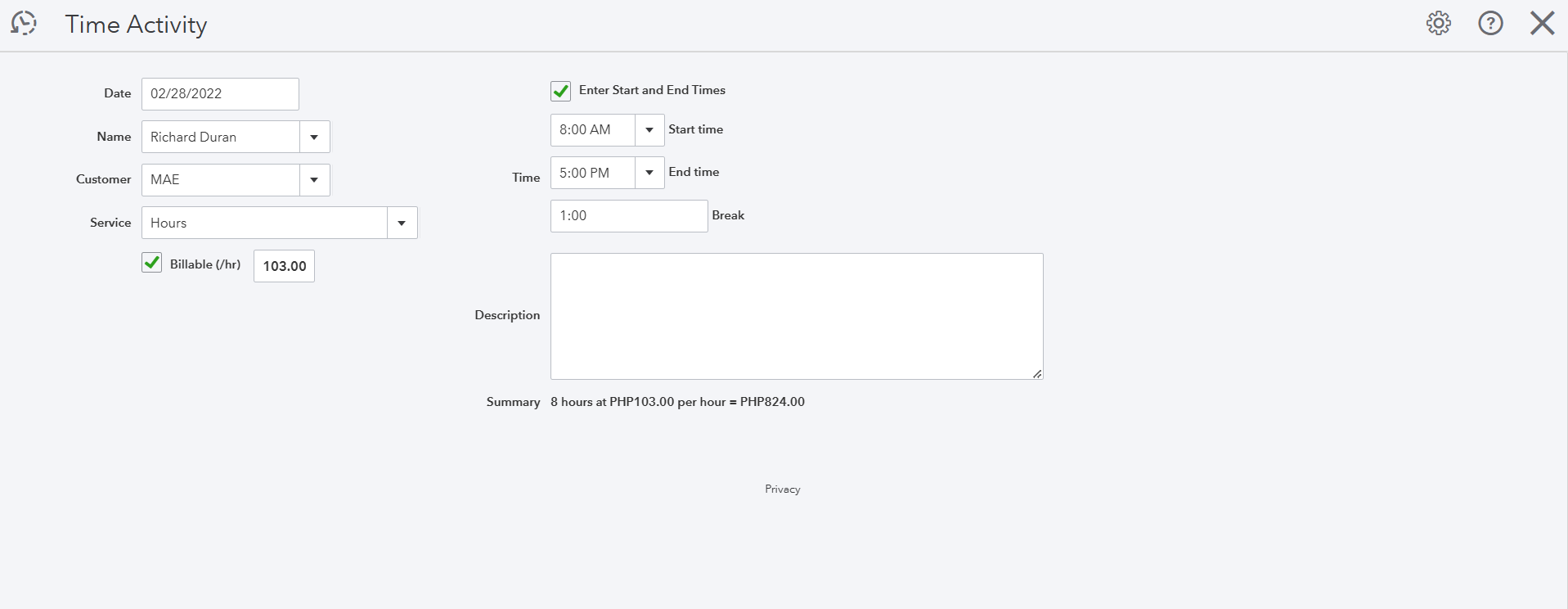Open the End time dropdown arrow
The image size is (1568, 609).
649,173
